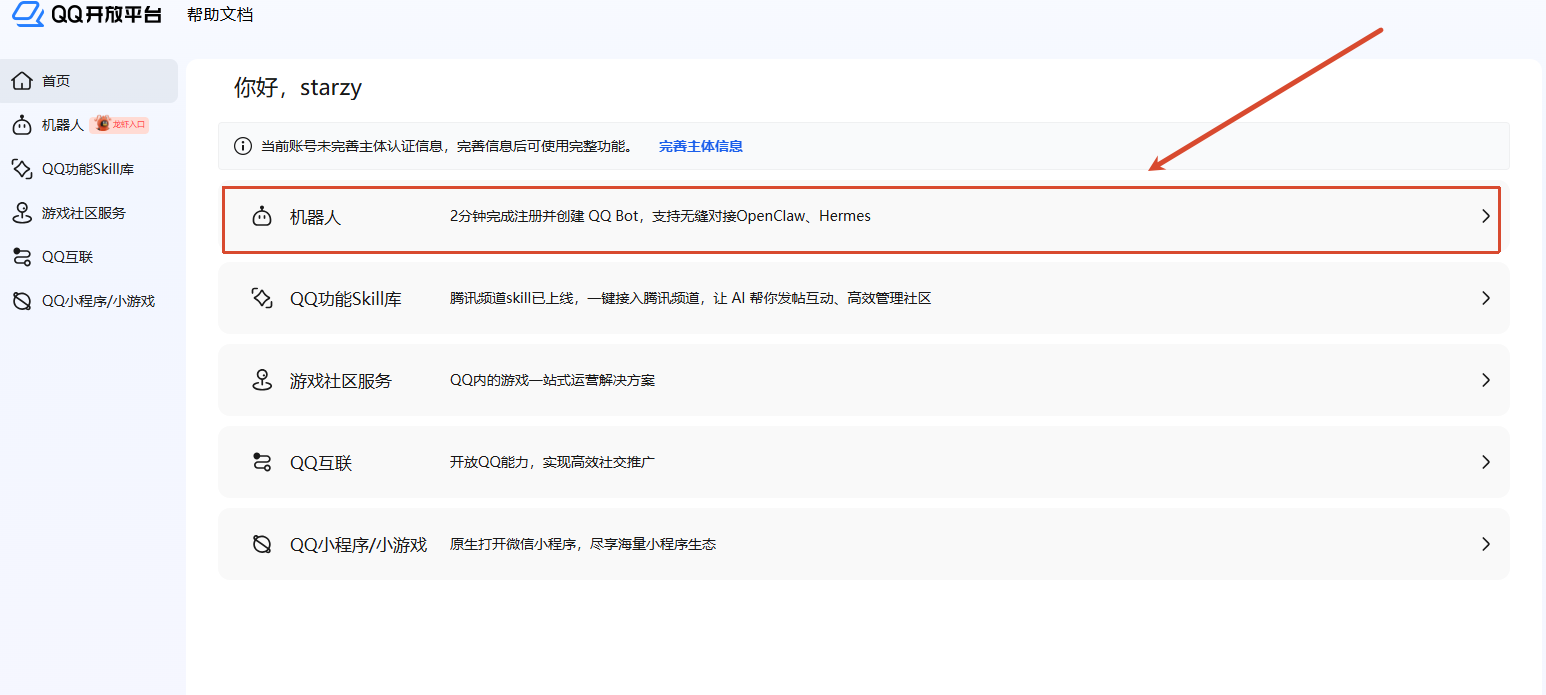Screen dimensions: 1546x695
Task: Click the info icon in the notice banner
Action: 242,146
